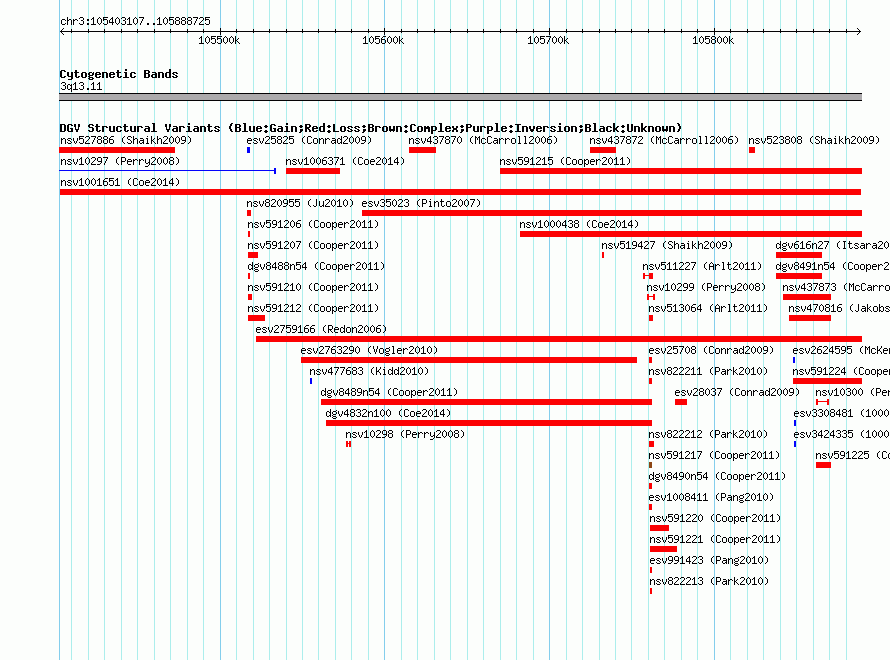Click the nsv10297 (Perry2008) label

coord(120,161)
